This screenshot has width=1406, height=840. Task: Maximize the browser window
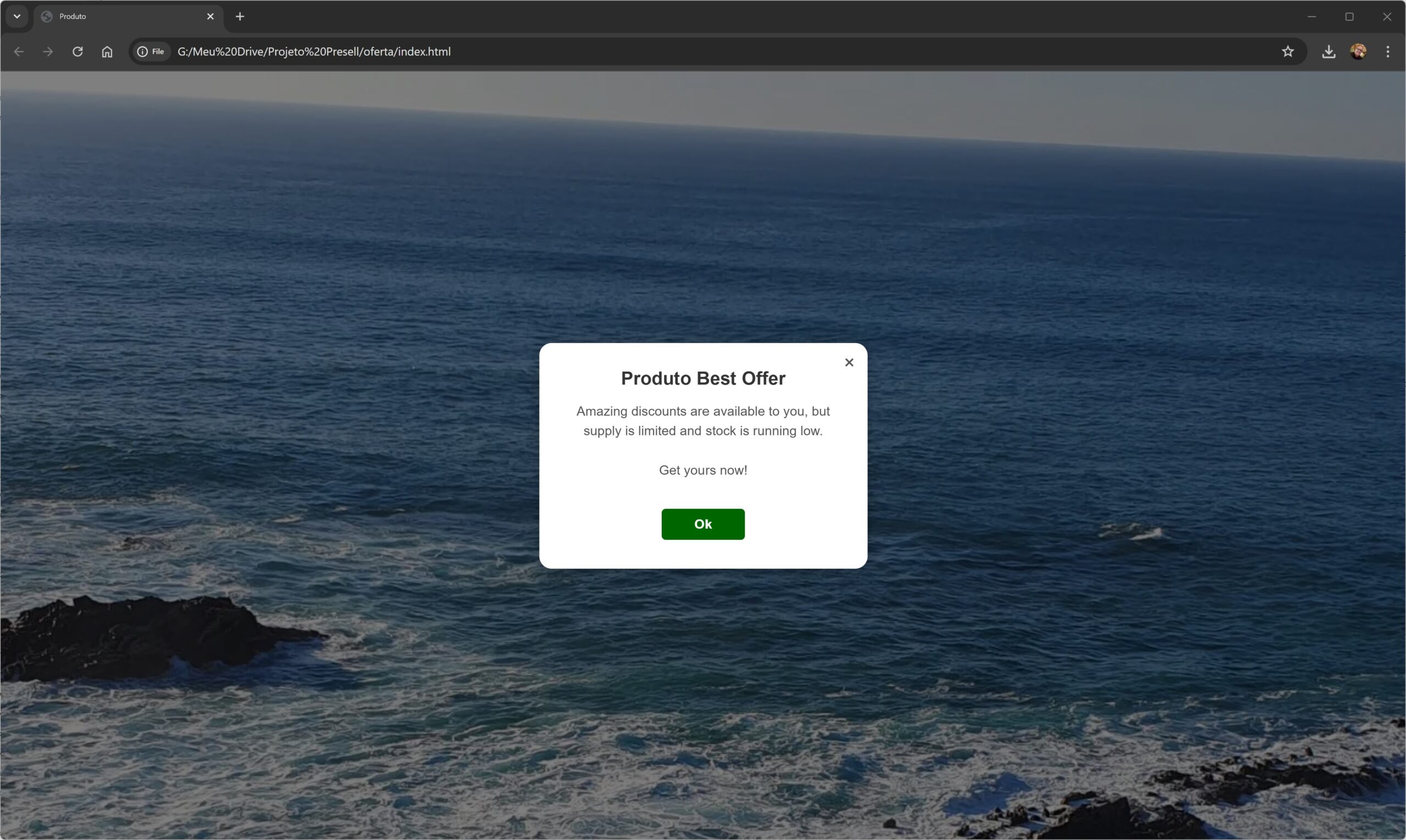click(x=1349, y=16)
